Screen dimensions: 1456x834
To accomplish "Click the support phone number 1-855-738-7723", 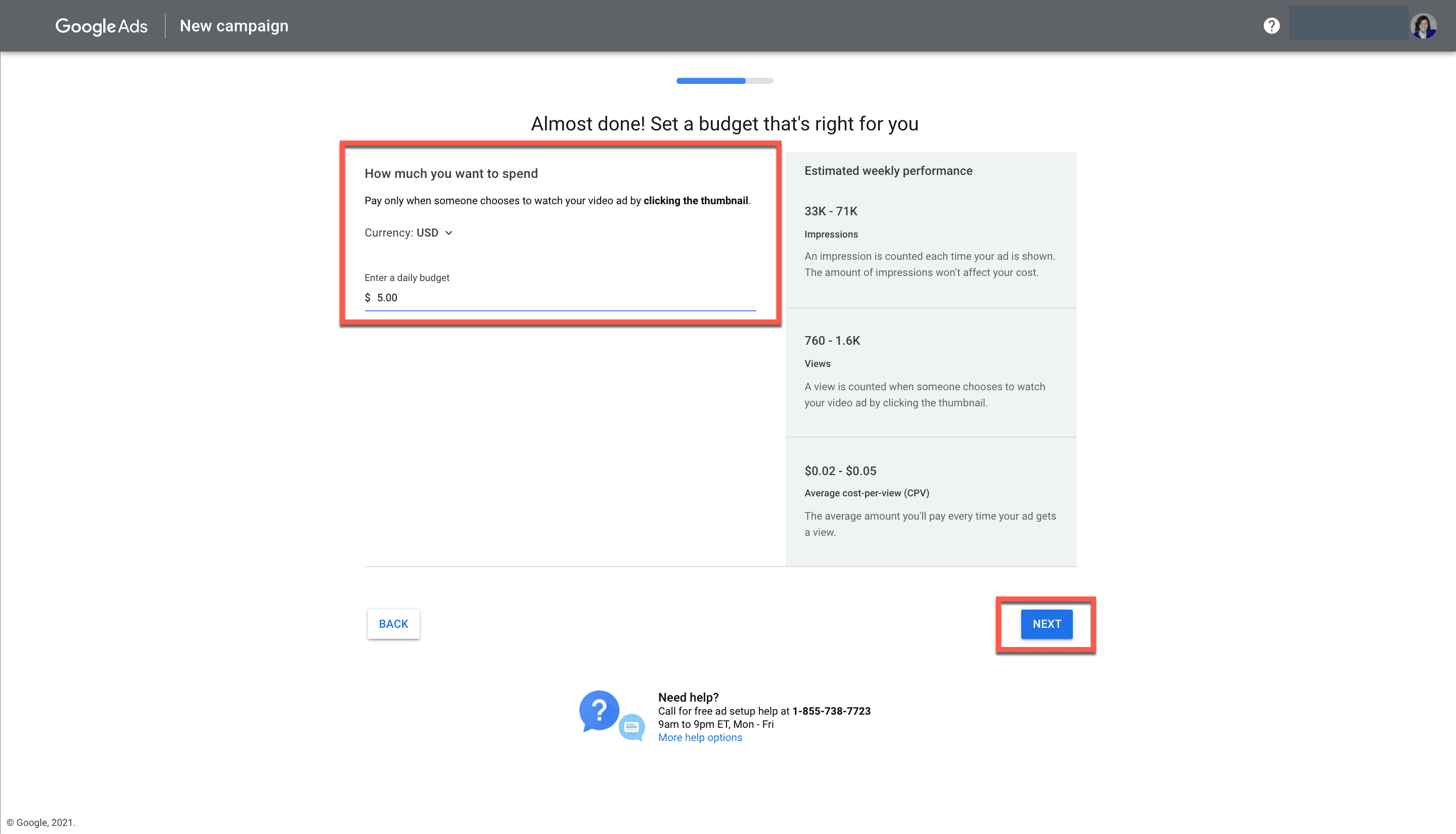I will coord(831,711).
